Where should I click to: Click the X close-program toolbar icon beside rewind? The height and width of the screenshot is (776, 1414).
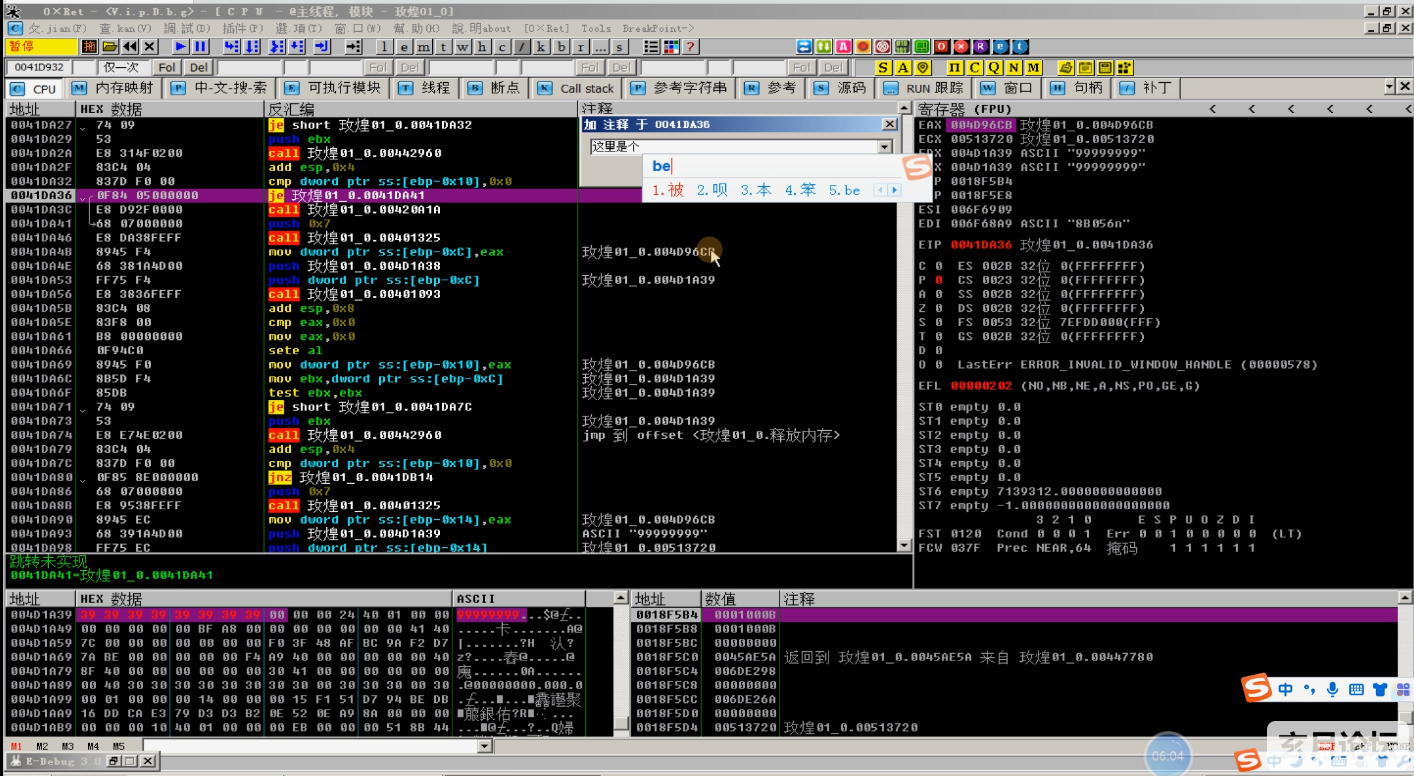[150, 47]
